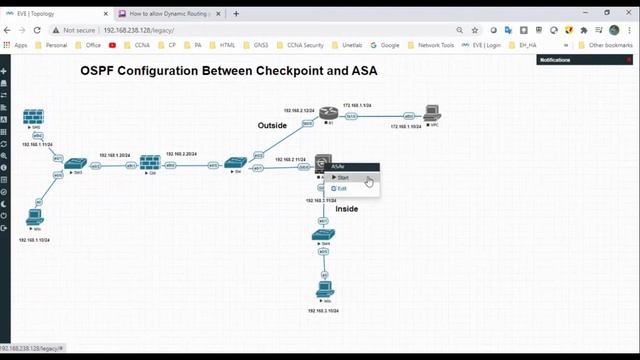This screenshot has width=640, height=360.
Task: Open the Extensions puzzle menu
Action: [584, 30]
